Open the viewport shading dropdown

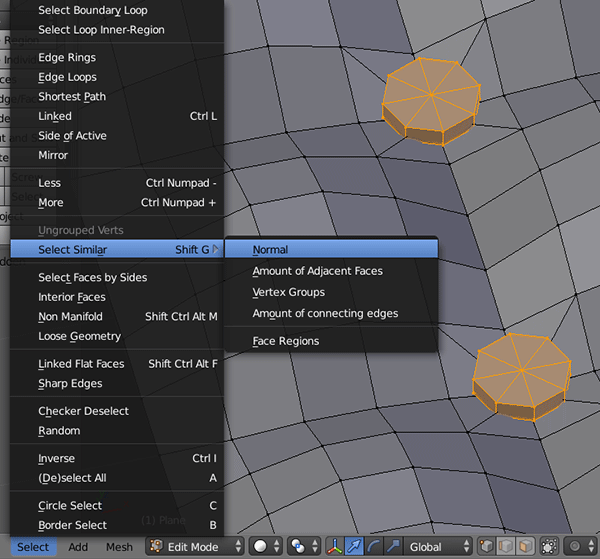(264, 547)
